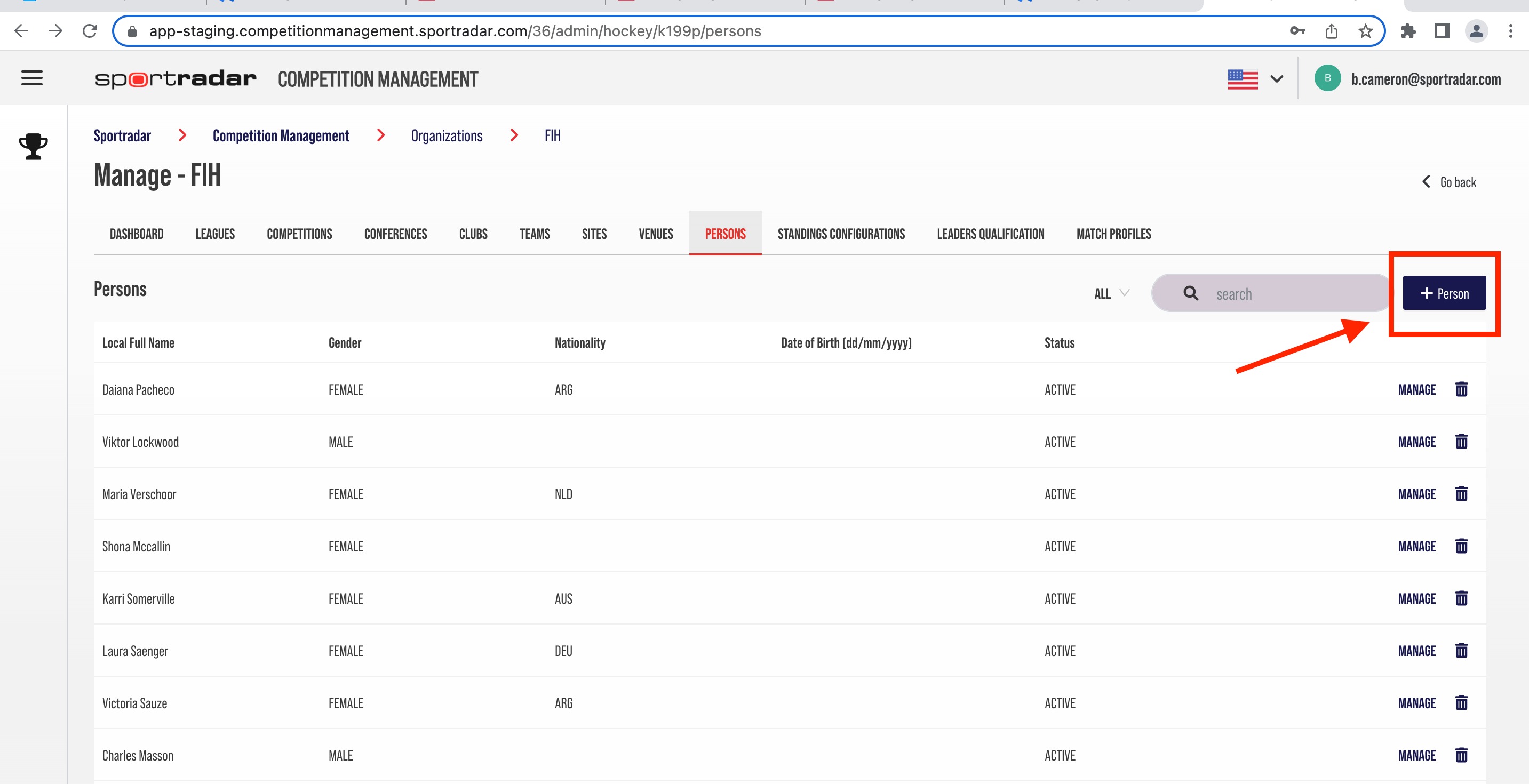
Task: Click the search magnifier icon
Action: tap(1191, 293)
